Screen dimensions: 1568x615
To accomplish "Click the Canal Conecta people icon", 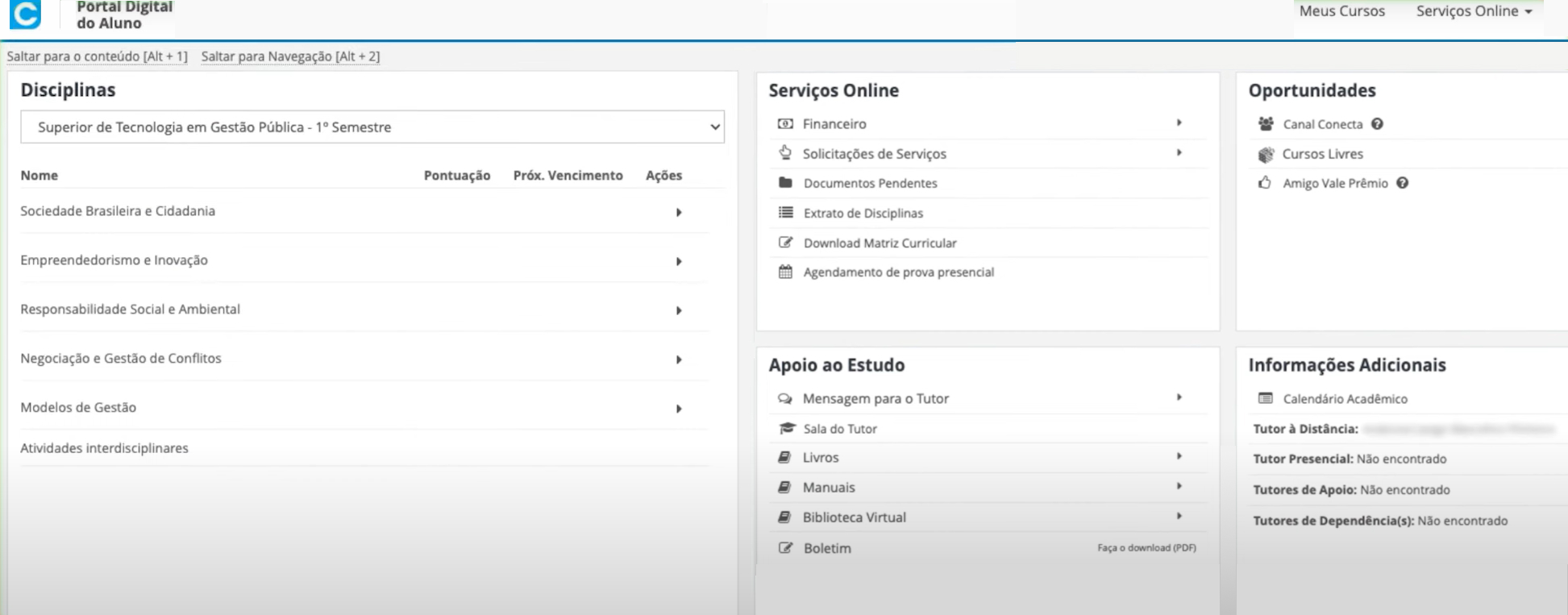I will click(1266, 124).
